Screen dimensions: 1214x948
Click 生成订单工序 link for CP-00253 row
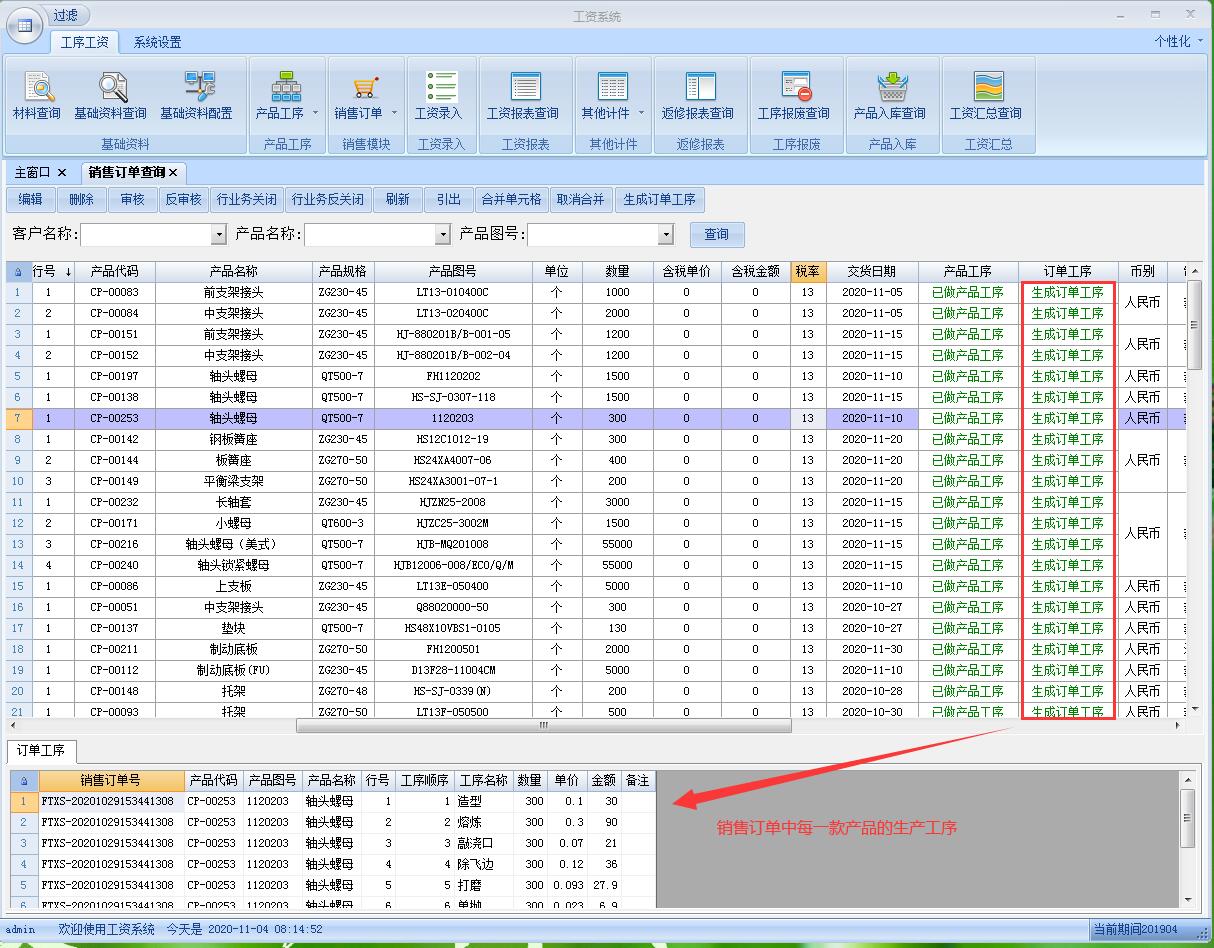1067,418
